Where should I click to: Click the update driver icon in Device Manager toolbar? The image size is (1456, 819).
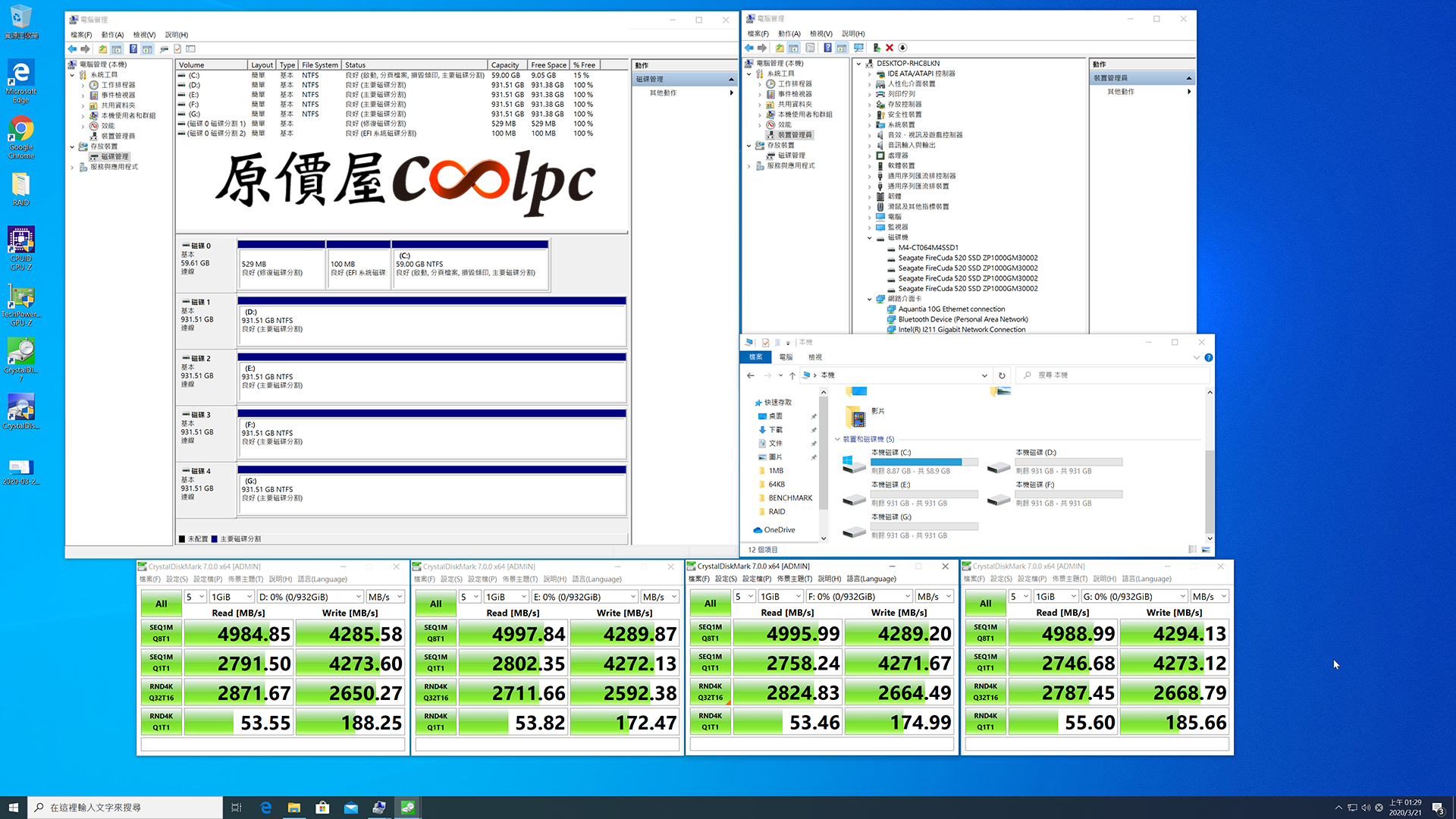click(x=876, y=48)
